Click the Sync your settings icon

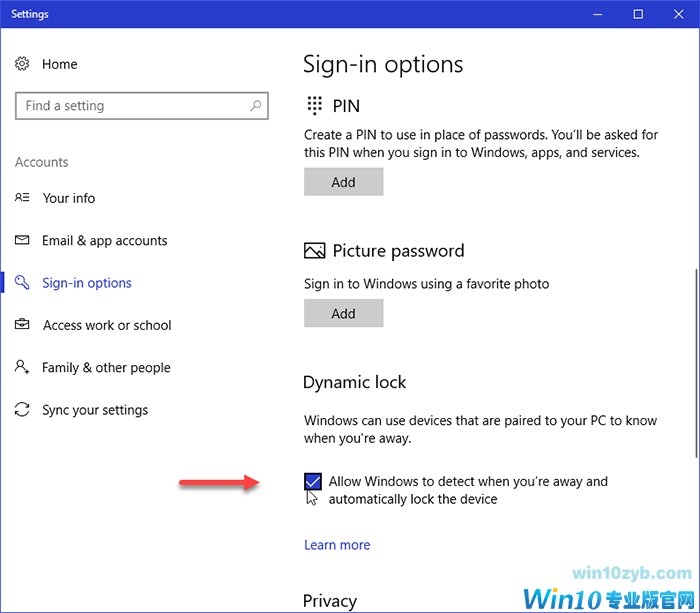pos(22,410)
